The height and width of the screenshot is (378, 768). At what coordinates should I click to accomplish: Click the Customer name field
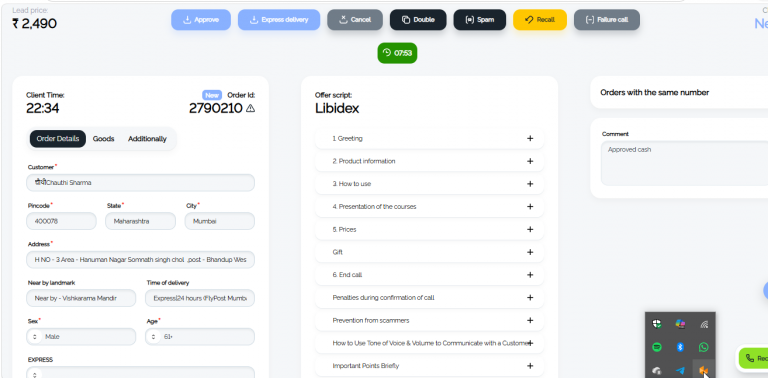(141, 183)
